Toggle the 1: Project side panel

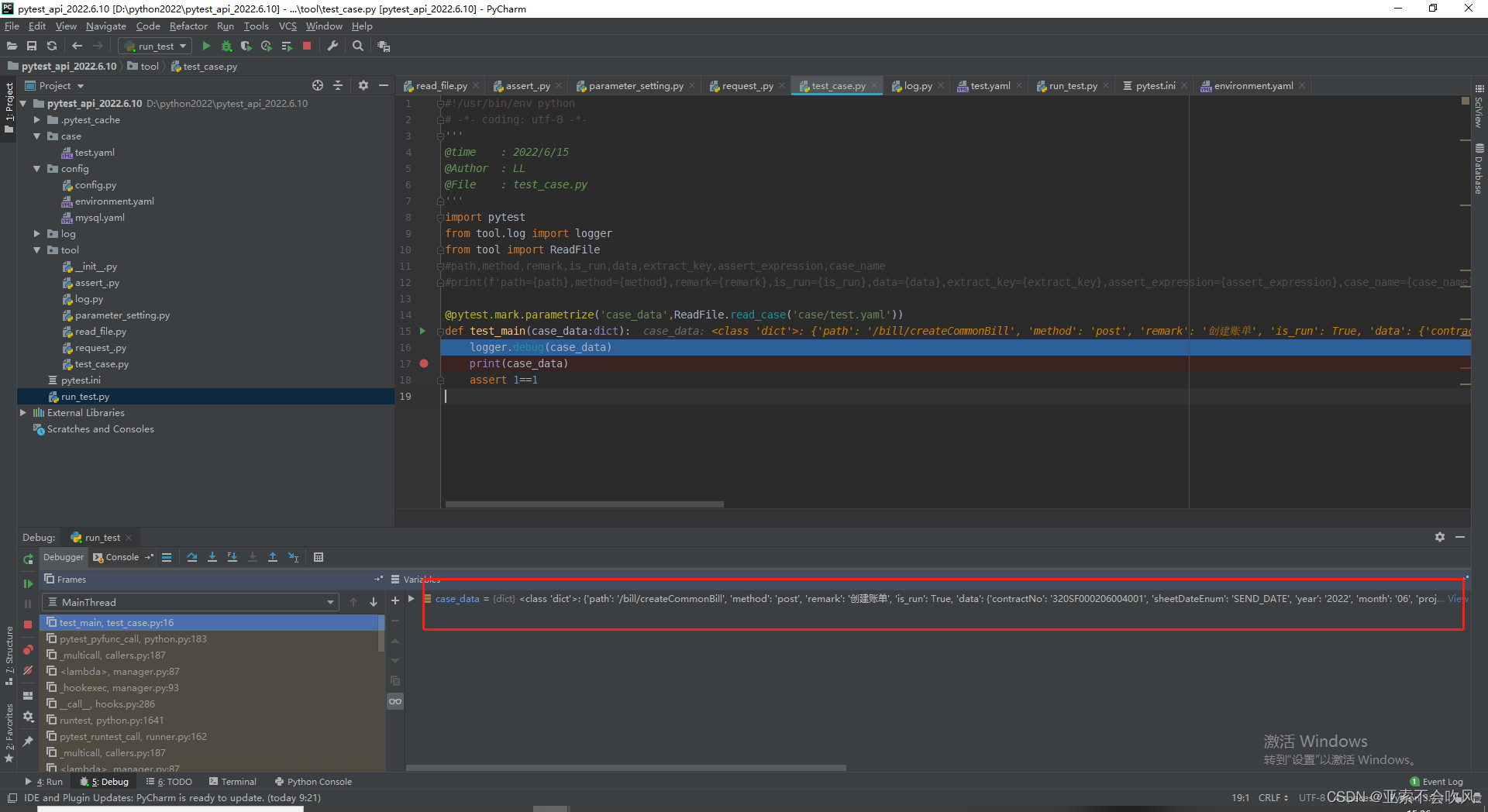pyautogui.click(x=9, y=108)
